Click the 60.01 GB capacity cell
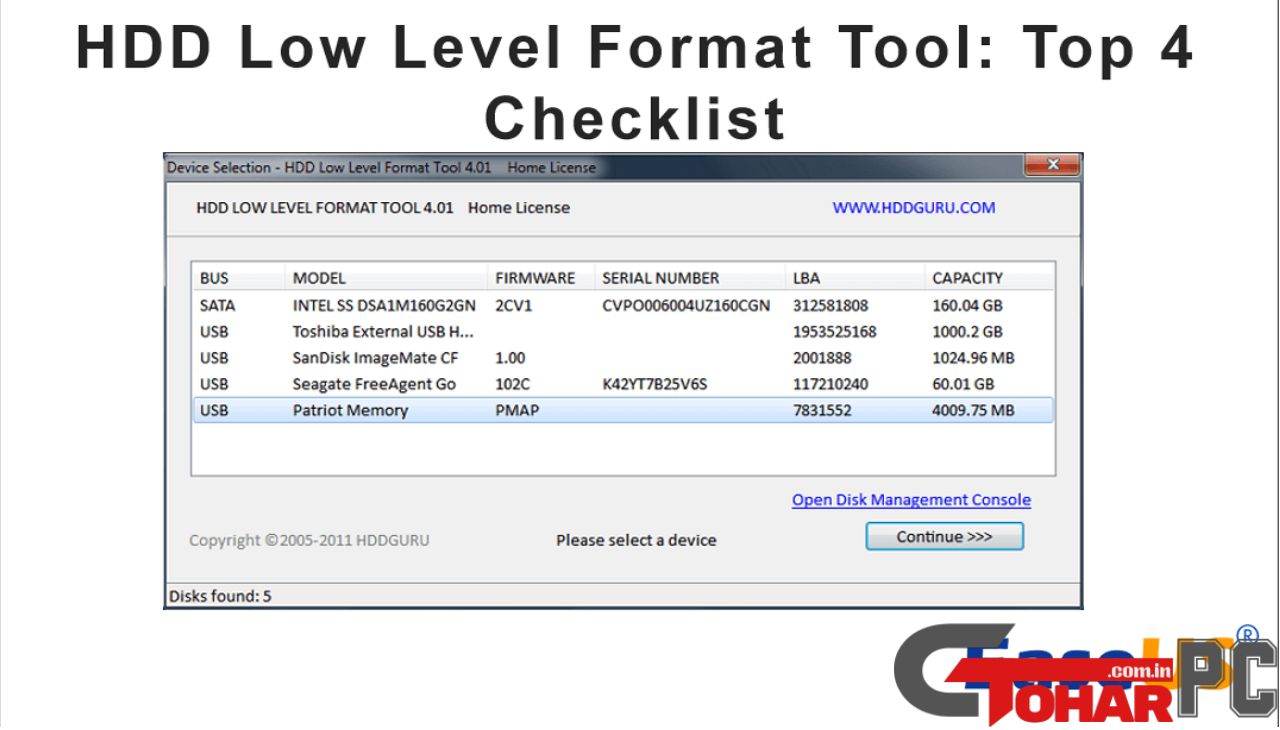Image resolution: width=1280 pixels, height=730 pixels. (963, 384)
